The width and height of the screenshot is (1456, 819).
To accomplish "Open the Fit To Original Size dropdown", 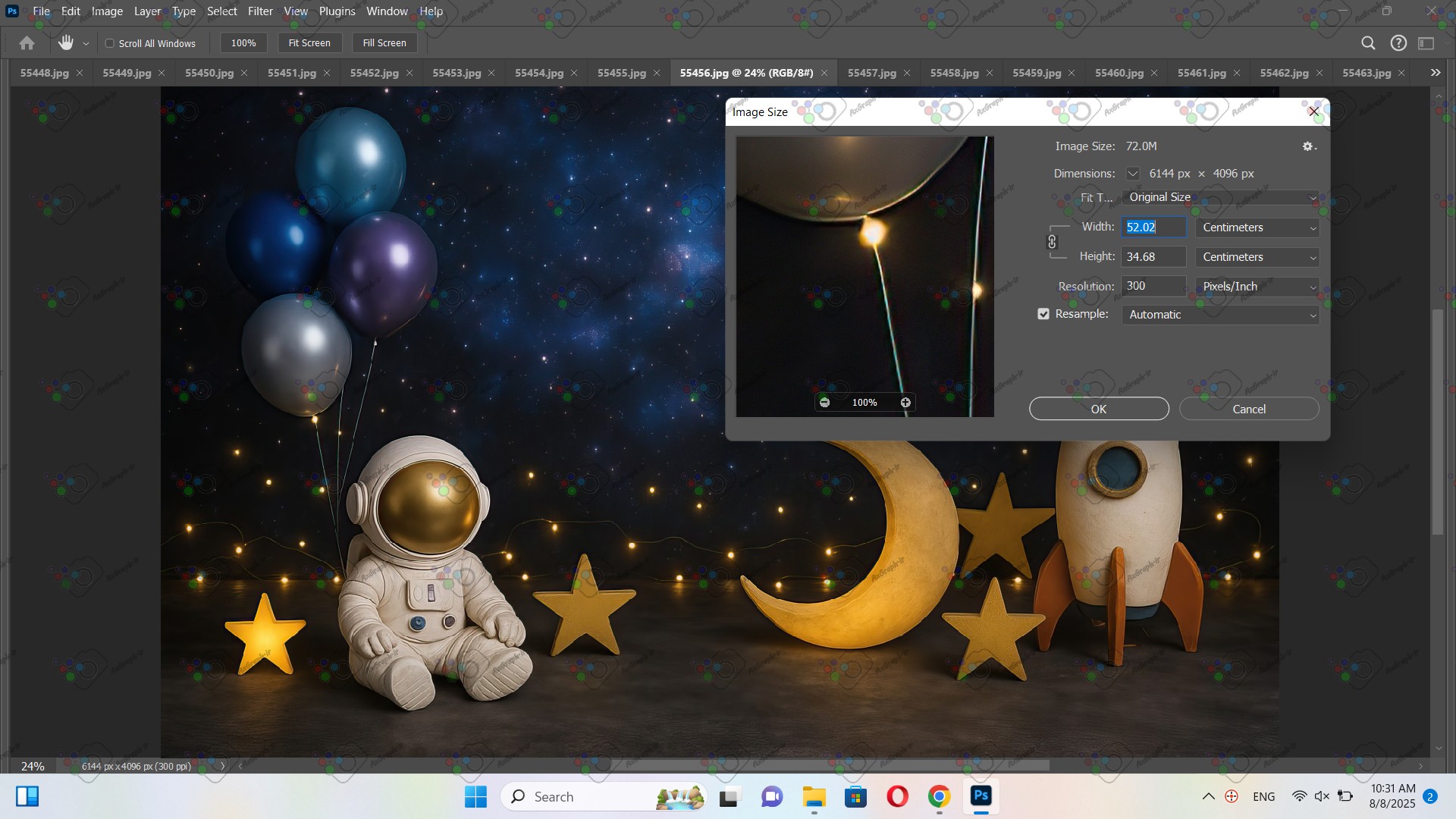I will pyautogui.click(x=1219, y=197).
